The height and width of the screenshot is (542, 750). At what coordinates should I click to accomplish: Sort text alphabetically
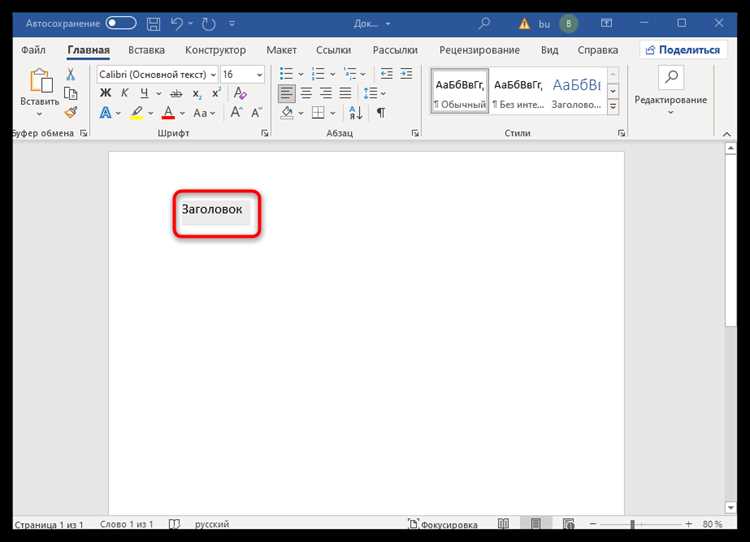tap(356, 113)
